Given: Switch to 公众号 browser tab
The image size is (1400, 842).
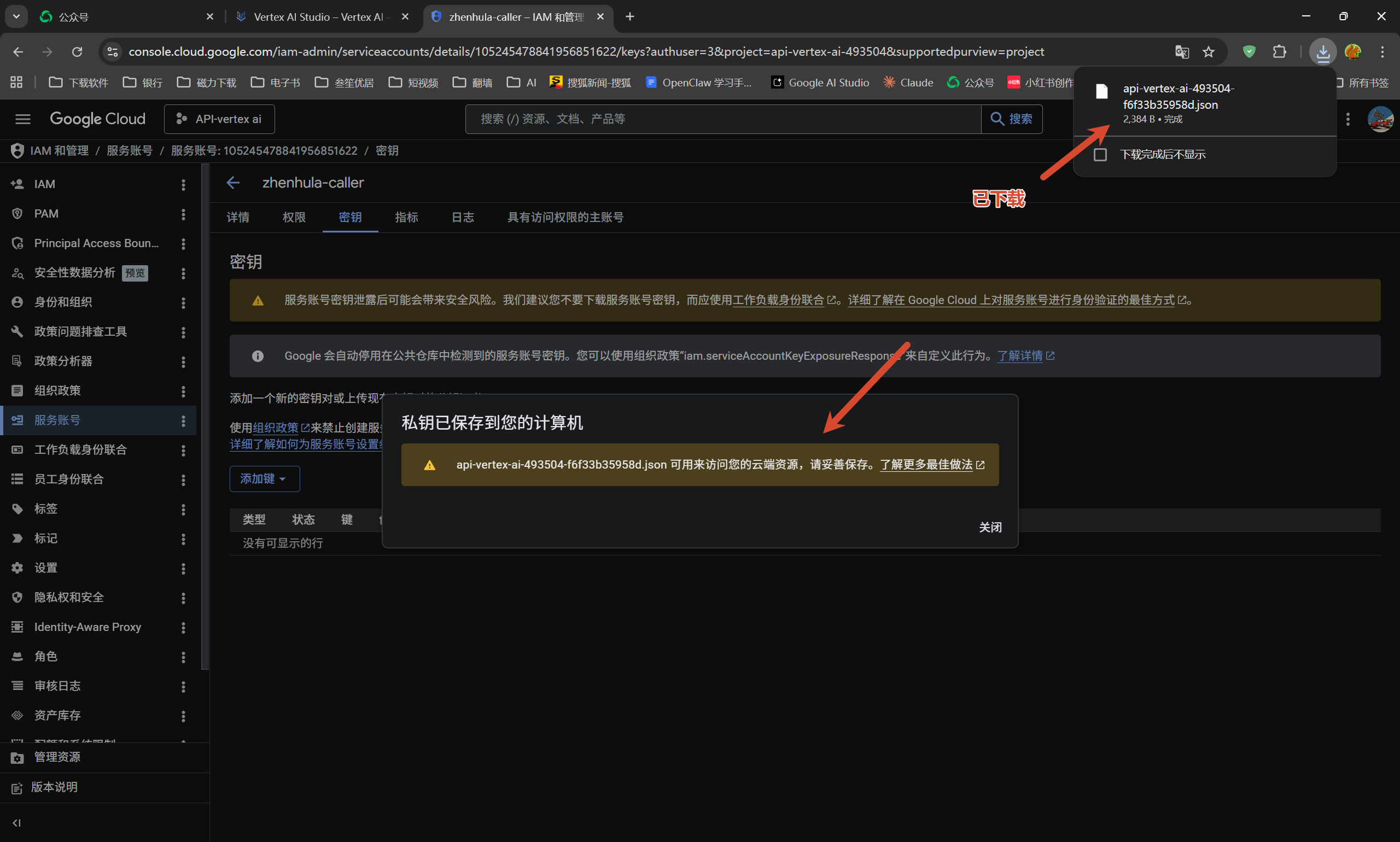Looking at the screenshot, I should (x=127, y=17).
